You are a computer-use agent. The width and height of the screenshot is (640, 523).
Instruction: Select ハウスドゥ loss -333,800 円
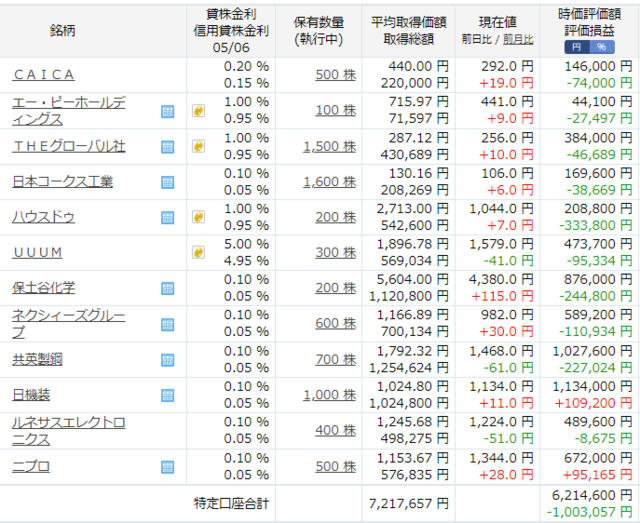point(595,225)
